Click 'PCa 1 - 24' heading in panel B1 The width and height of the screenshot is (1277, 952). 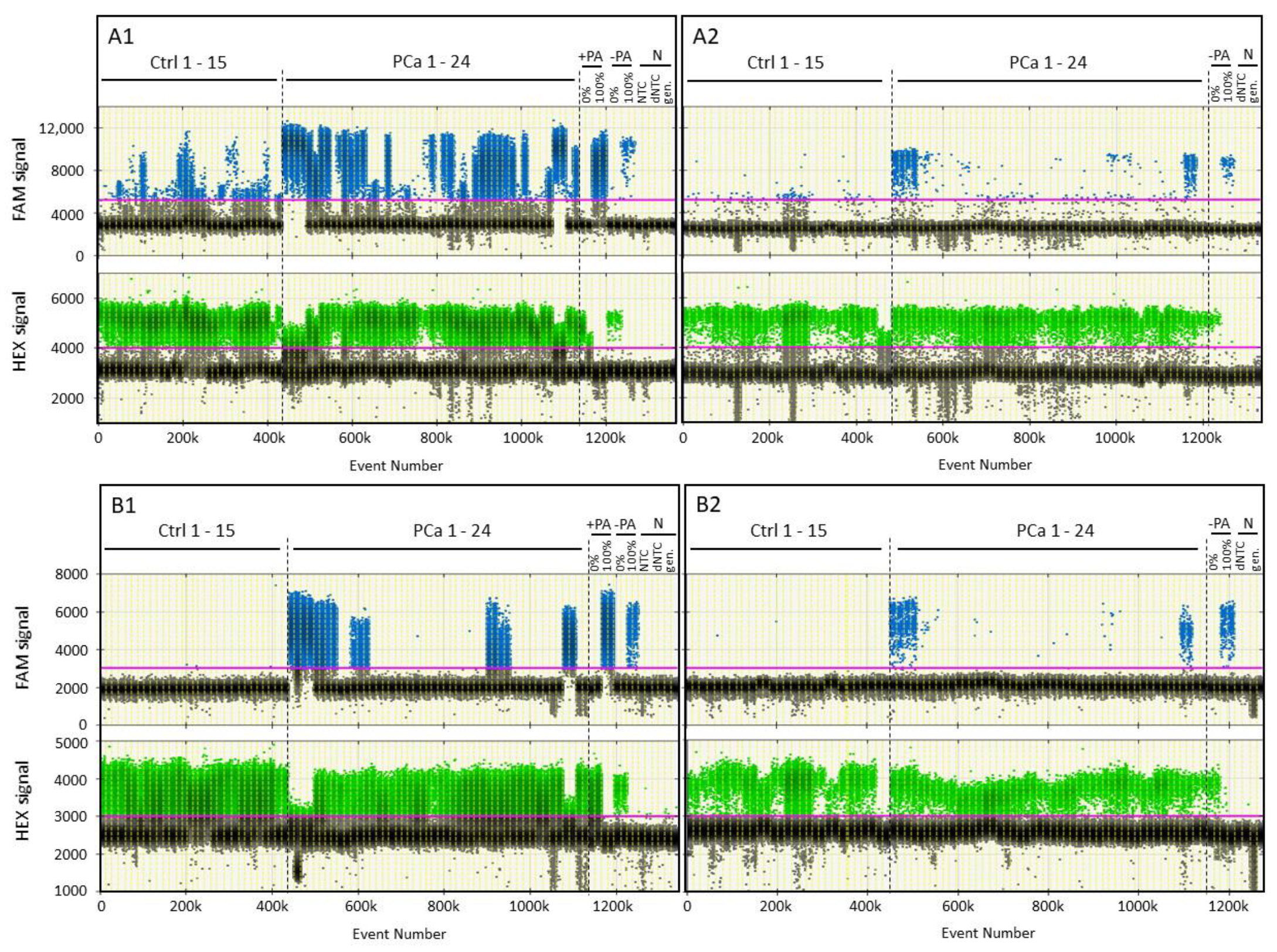[x=451, y=531]
